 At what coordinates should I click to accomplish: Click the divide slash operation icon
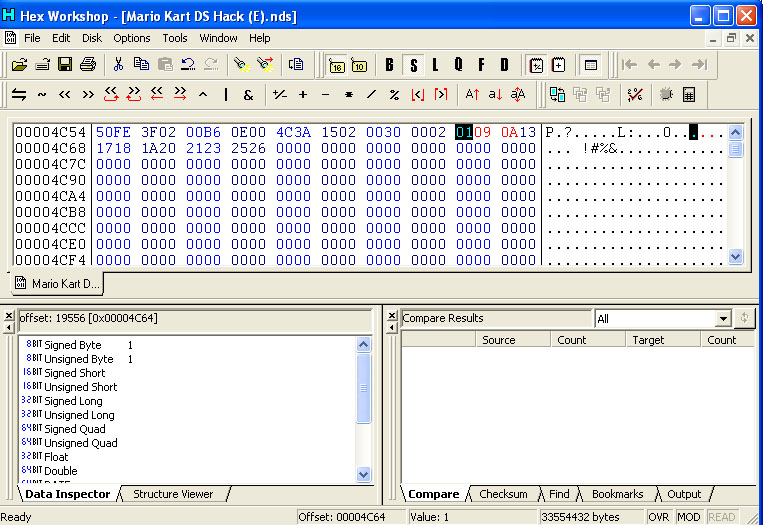click(x=371, y=94)
